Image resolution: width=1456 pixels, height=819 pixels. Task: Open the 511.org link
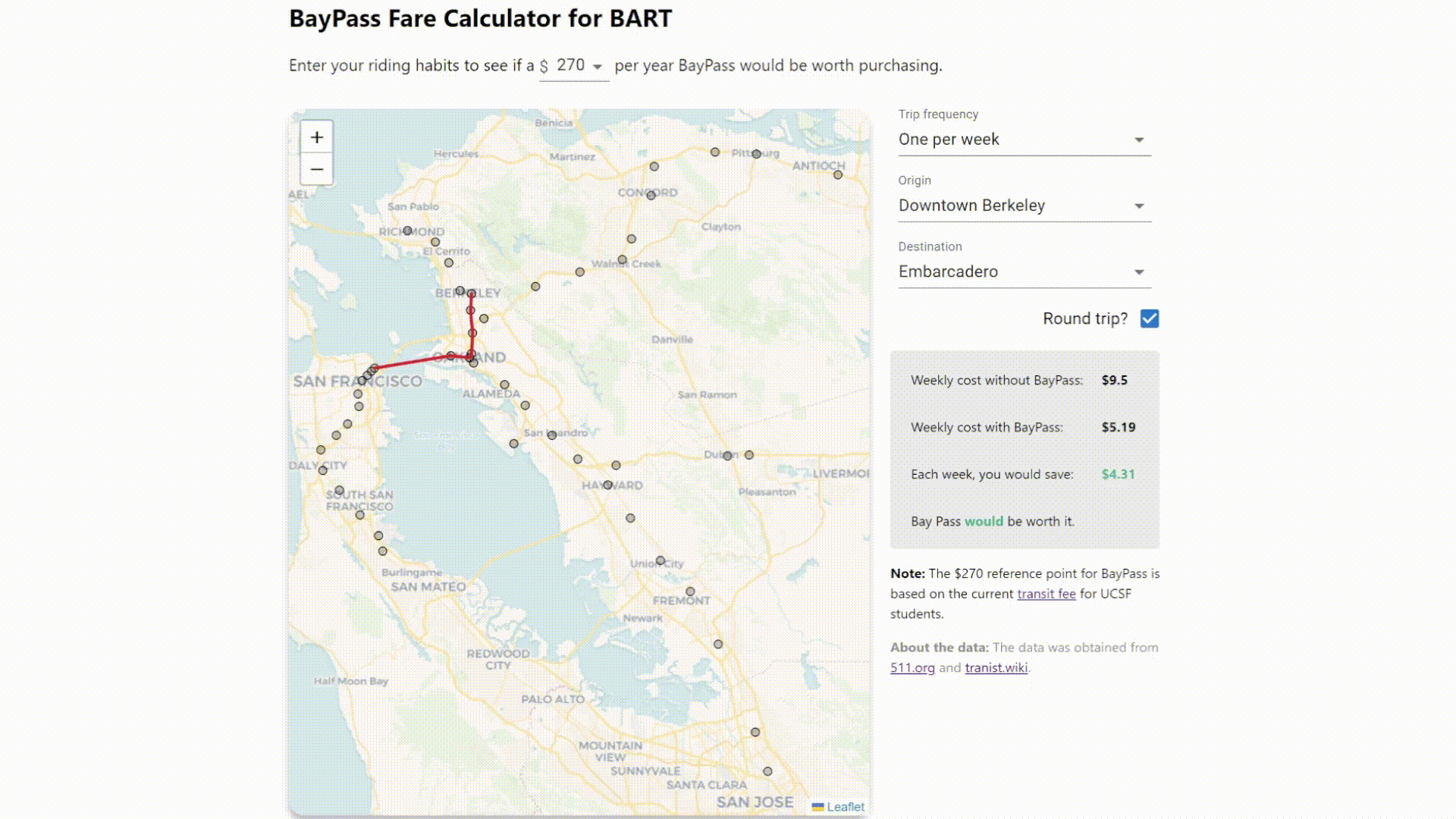[x=912, y=667]
